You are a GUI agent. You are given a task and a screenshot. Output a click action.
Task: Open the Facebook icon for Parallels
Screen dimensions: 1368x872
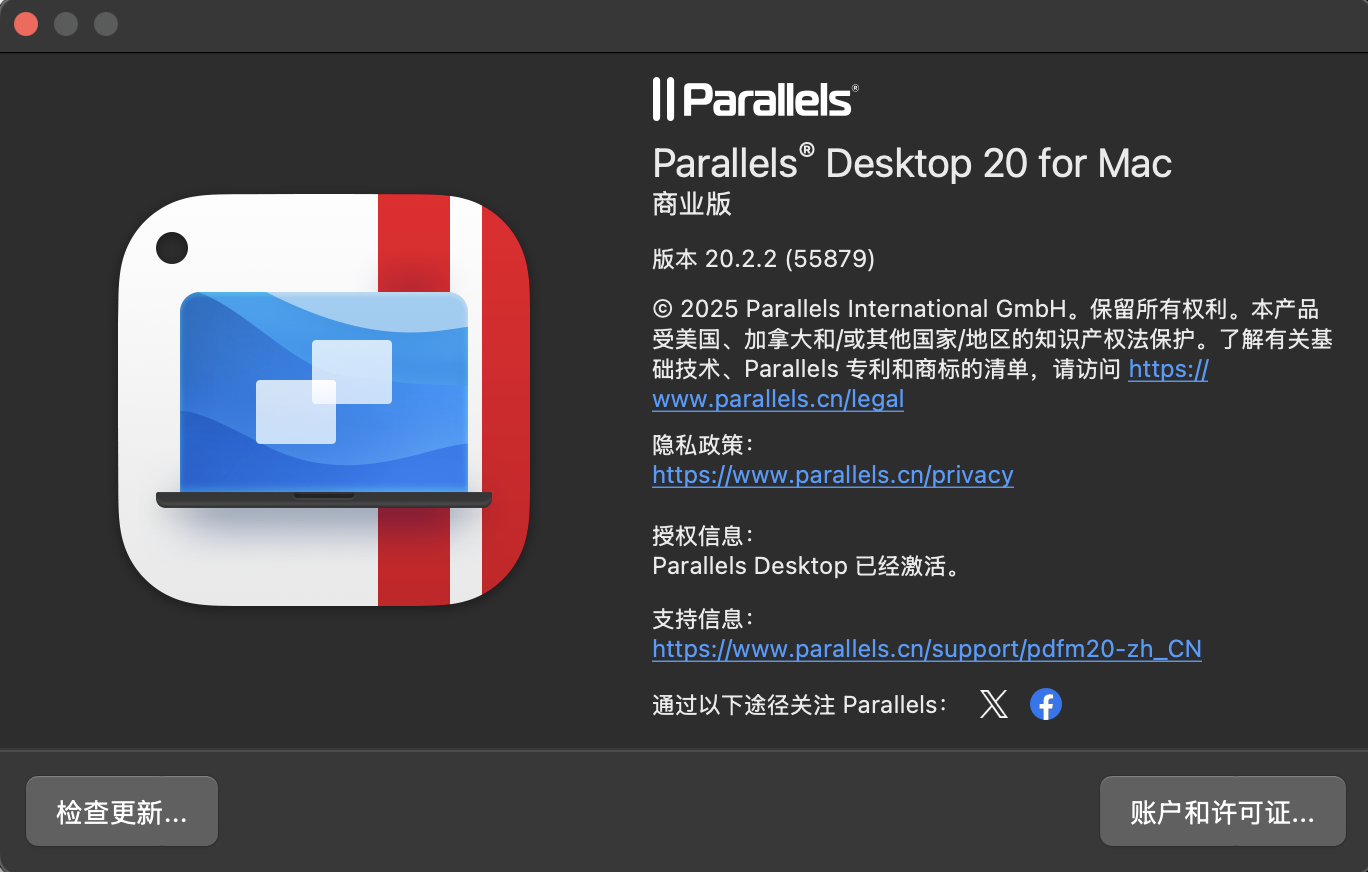[x=1046, y=704]
